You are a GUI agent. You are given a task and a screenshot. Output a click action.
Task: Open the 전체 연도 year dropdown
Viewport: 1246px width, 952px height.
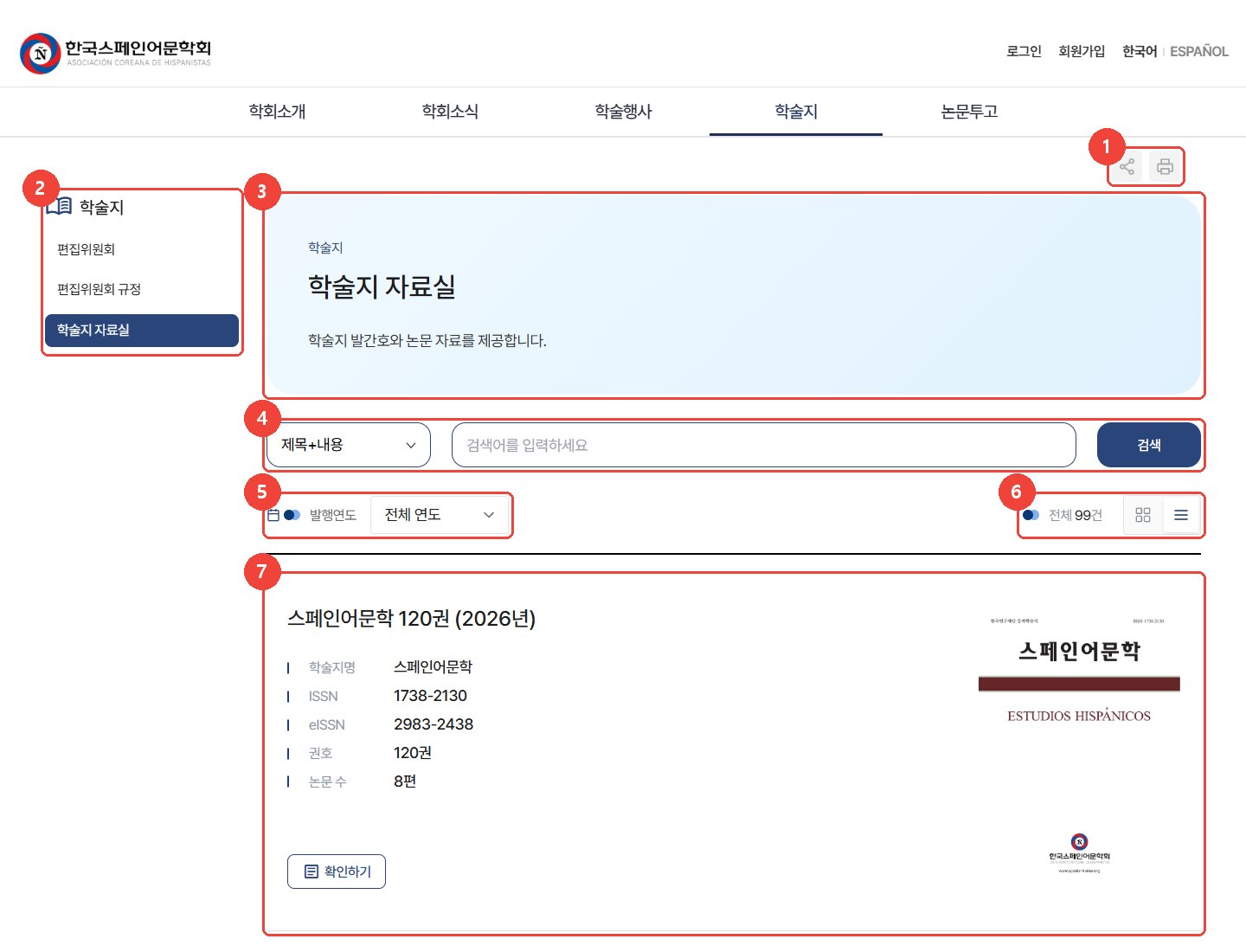coord(440,515)
